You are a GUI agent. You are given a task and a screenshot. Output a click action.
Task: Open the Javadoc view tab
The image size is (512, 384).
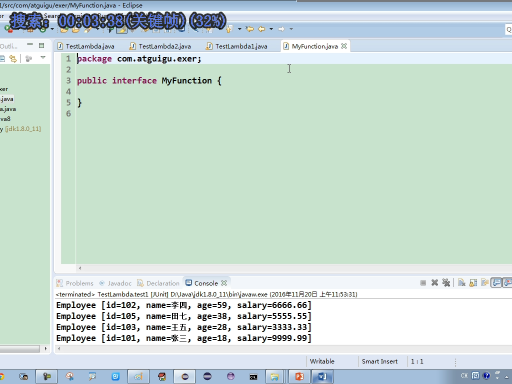coord(115,283)
